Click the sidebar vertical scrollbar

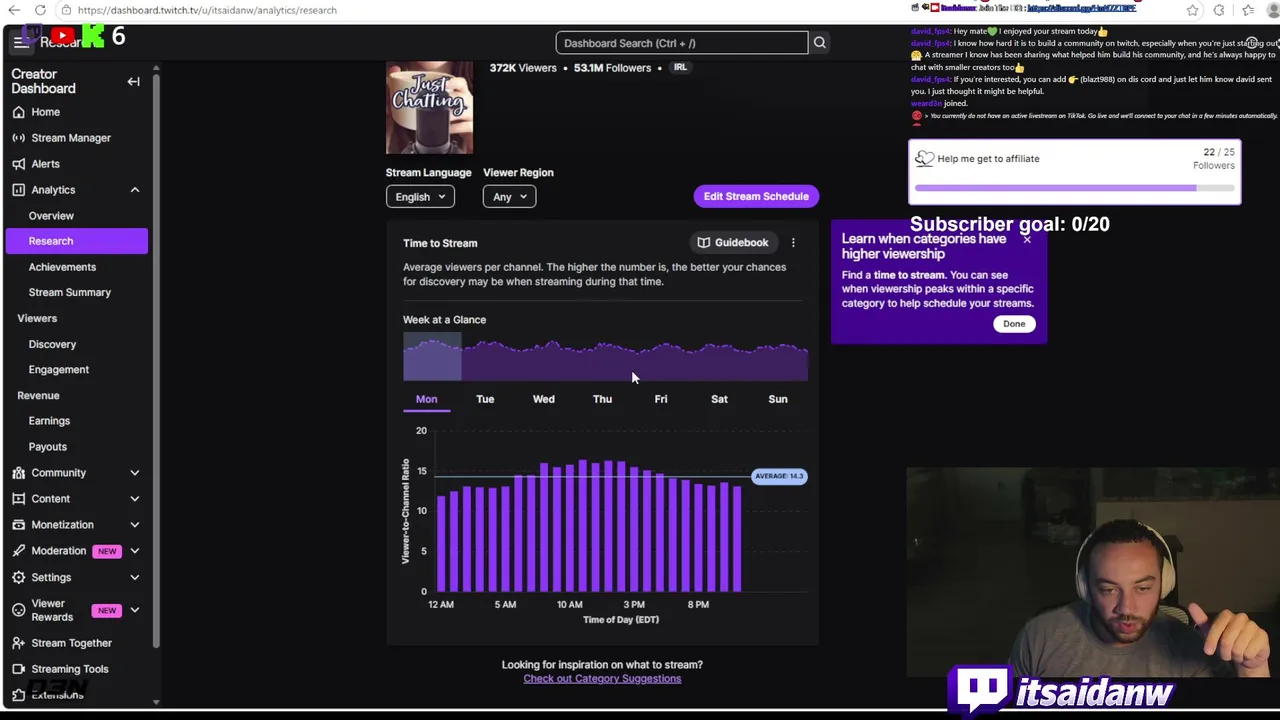point(156,360)
